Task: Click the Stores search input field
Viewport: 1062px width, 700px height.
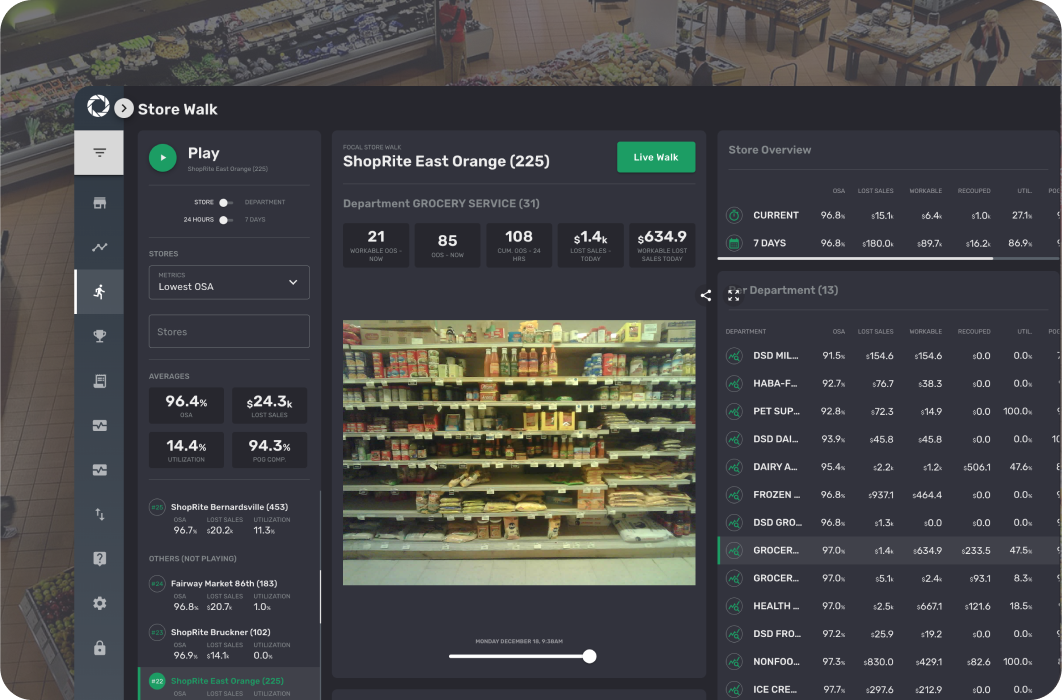Action: (229, 331)
